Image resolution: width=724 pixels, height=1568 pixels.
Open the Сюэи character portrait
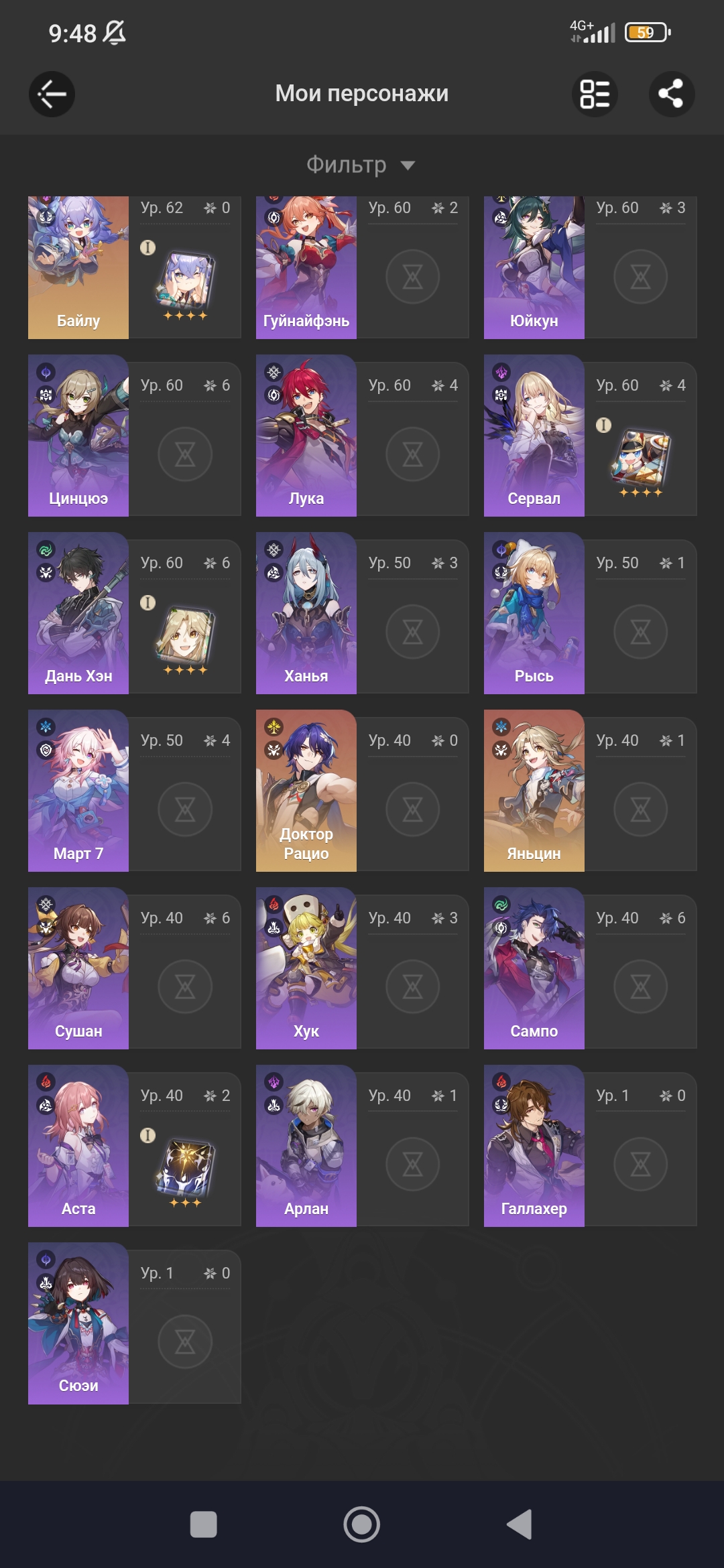pos(78,1323)
